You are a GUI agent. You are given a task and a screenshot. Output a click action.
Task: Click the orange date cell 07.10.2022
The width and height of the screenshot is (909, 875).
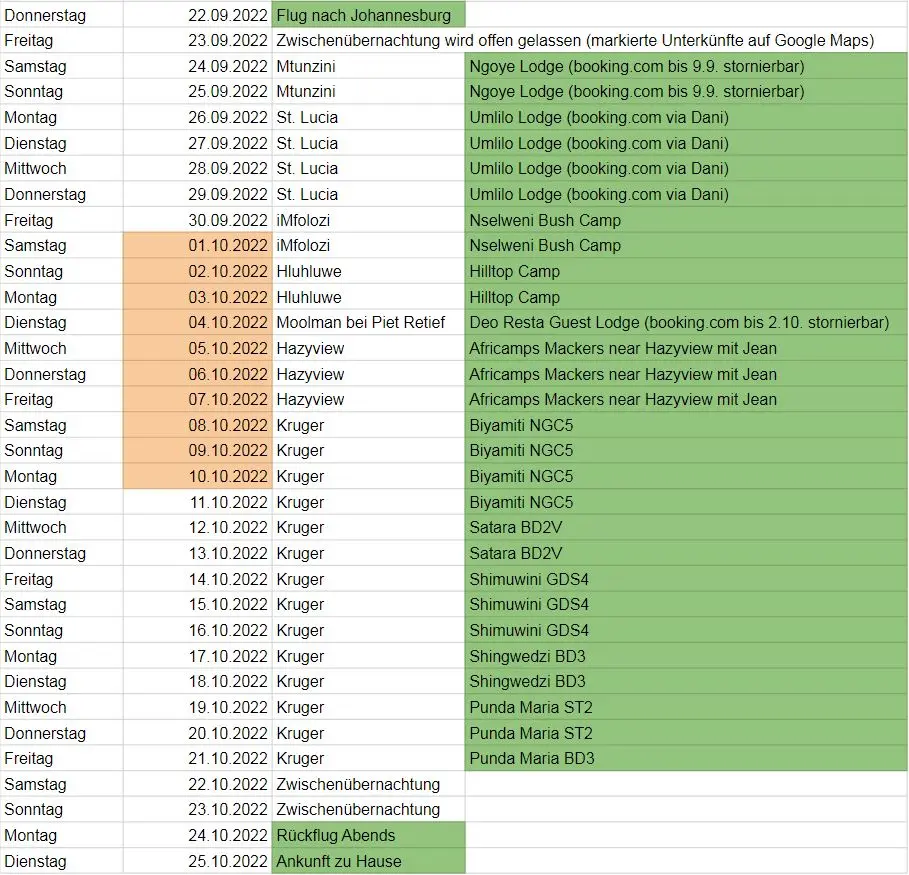[198, 399]
